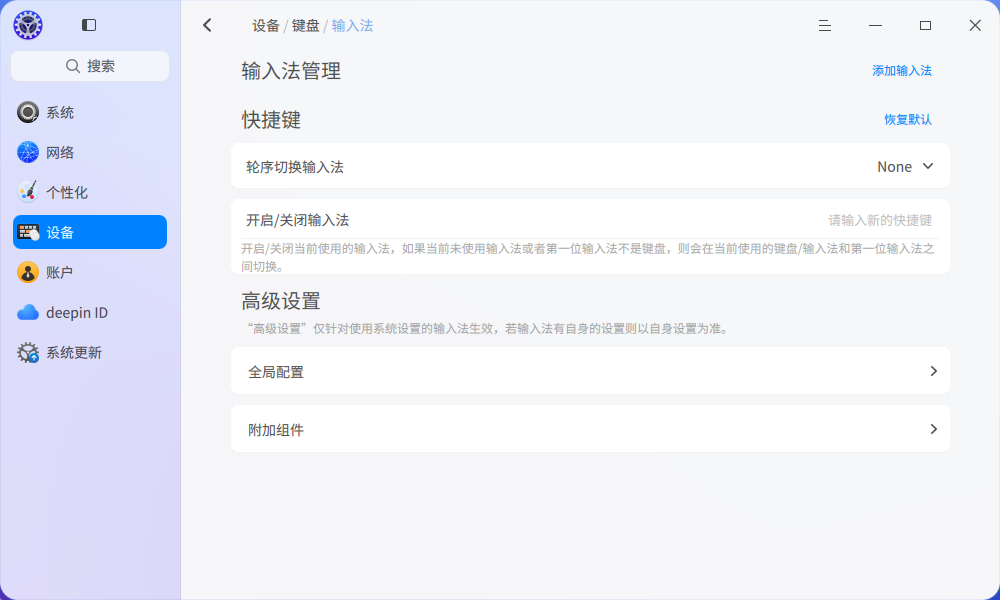Click the 开启/关闭输入法 label
Viewport: 1000px width, 600px height.
click(297, 220)
